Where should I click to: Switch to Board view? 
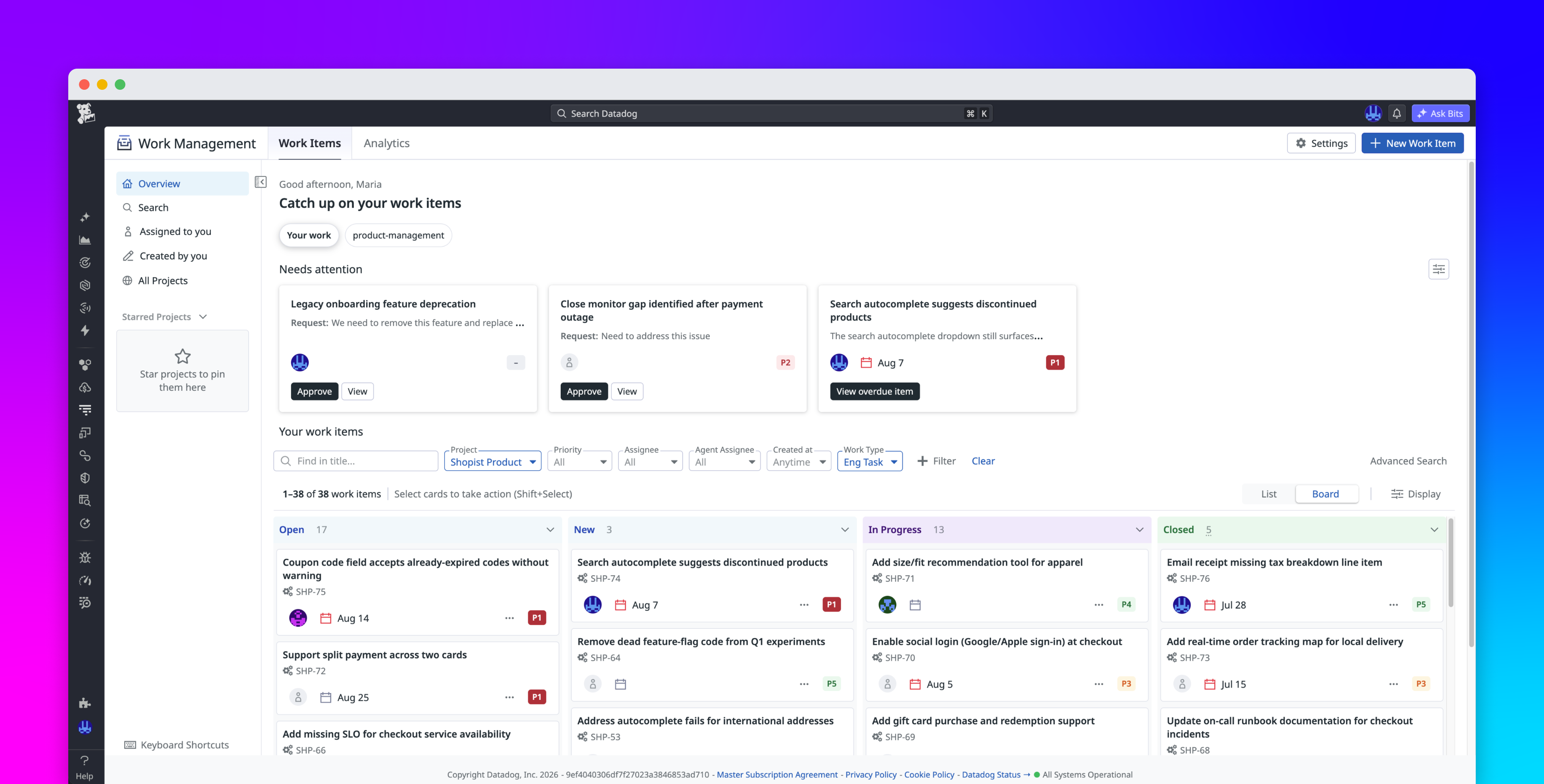(x=1325, y=494)
